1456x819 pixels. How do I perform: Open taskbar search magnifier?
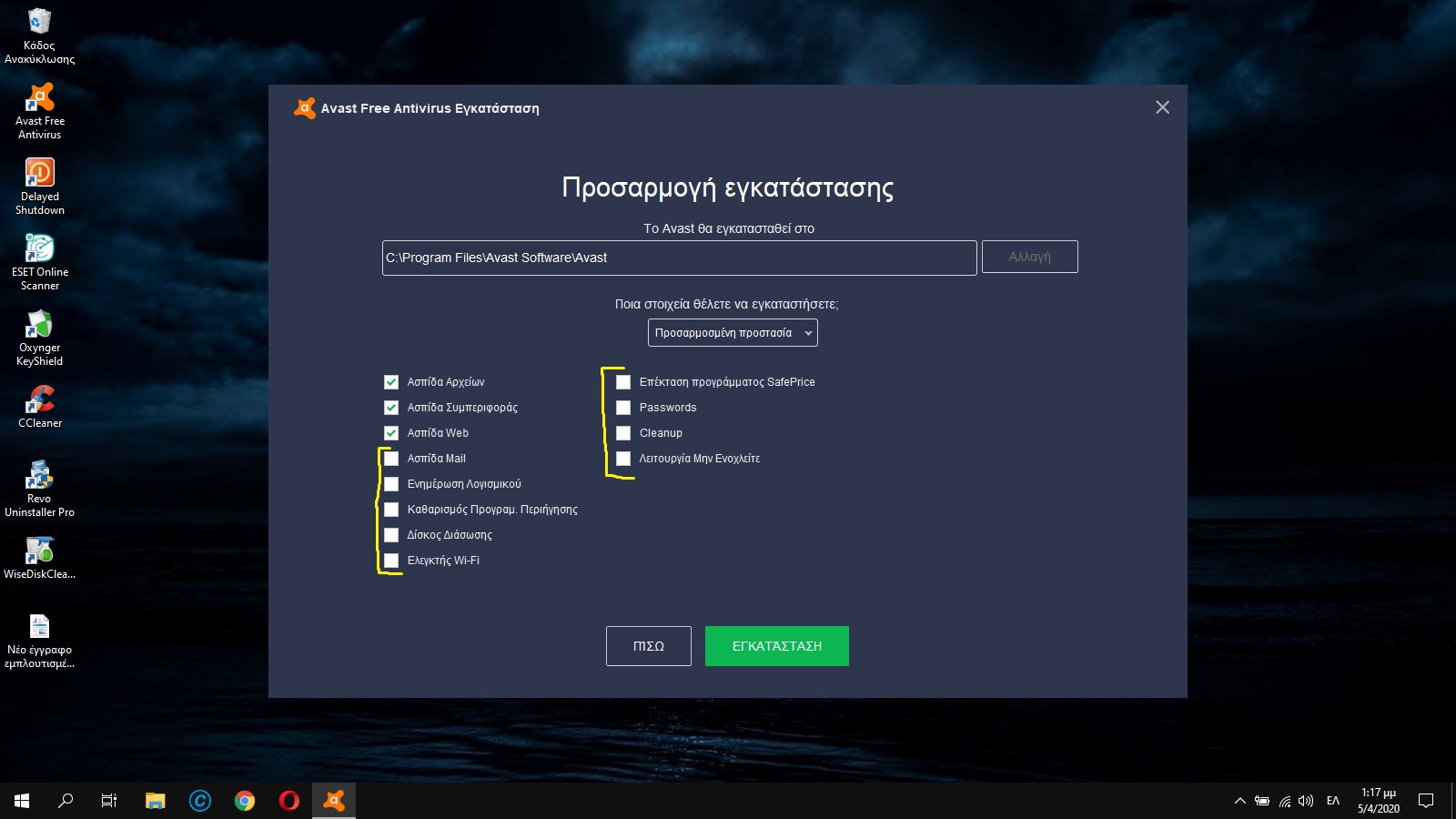(x=66, y=801)
